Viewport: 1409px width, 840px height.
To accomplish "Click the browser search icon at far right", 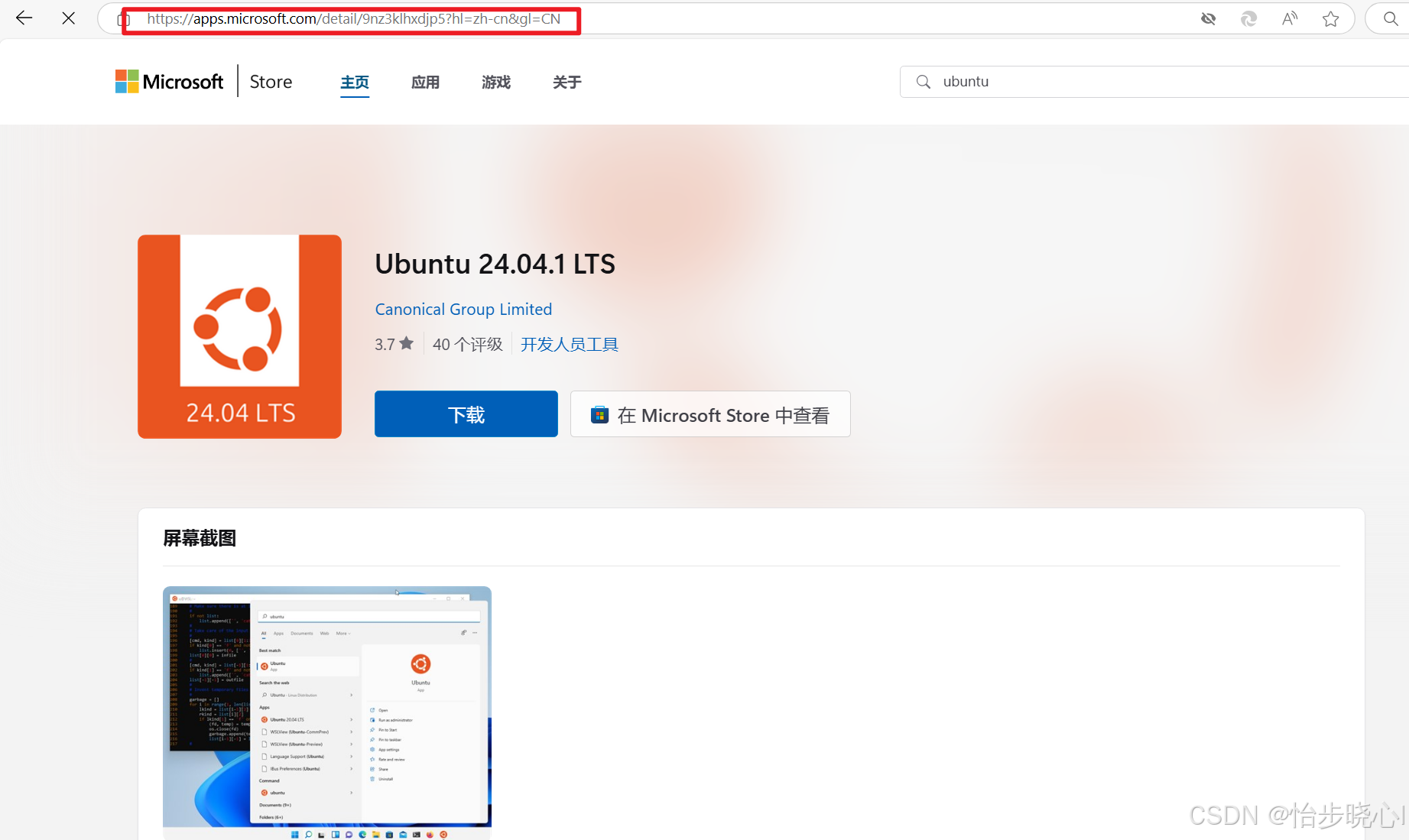I will [x=1390, y=19].
